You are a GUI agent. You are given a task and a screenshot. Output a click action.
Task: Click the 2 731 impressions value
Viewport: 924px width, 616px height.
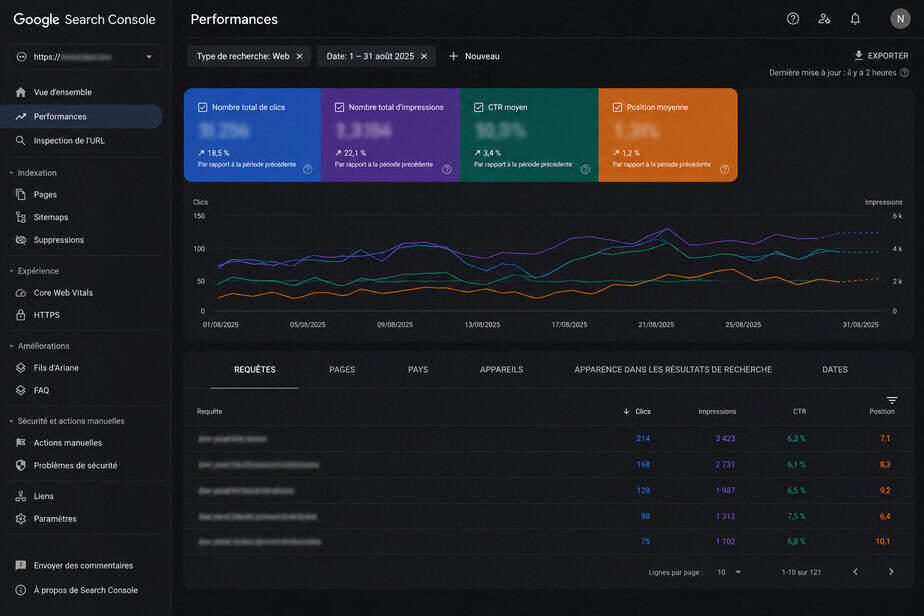tap(725, 464)
